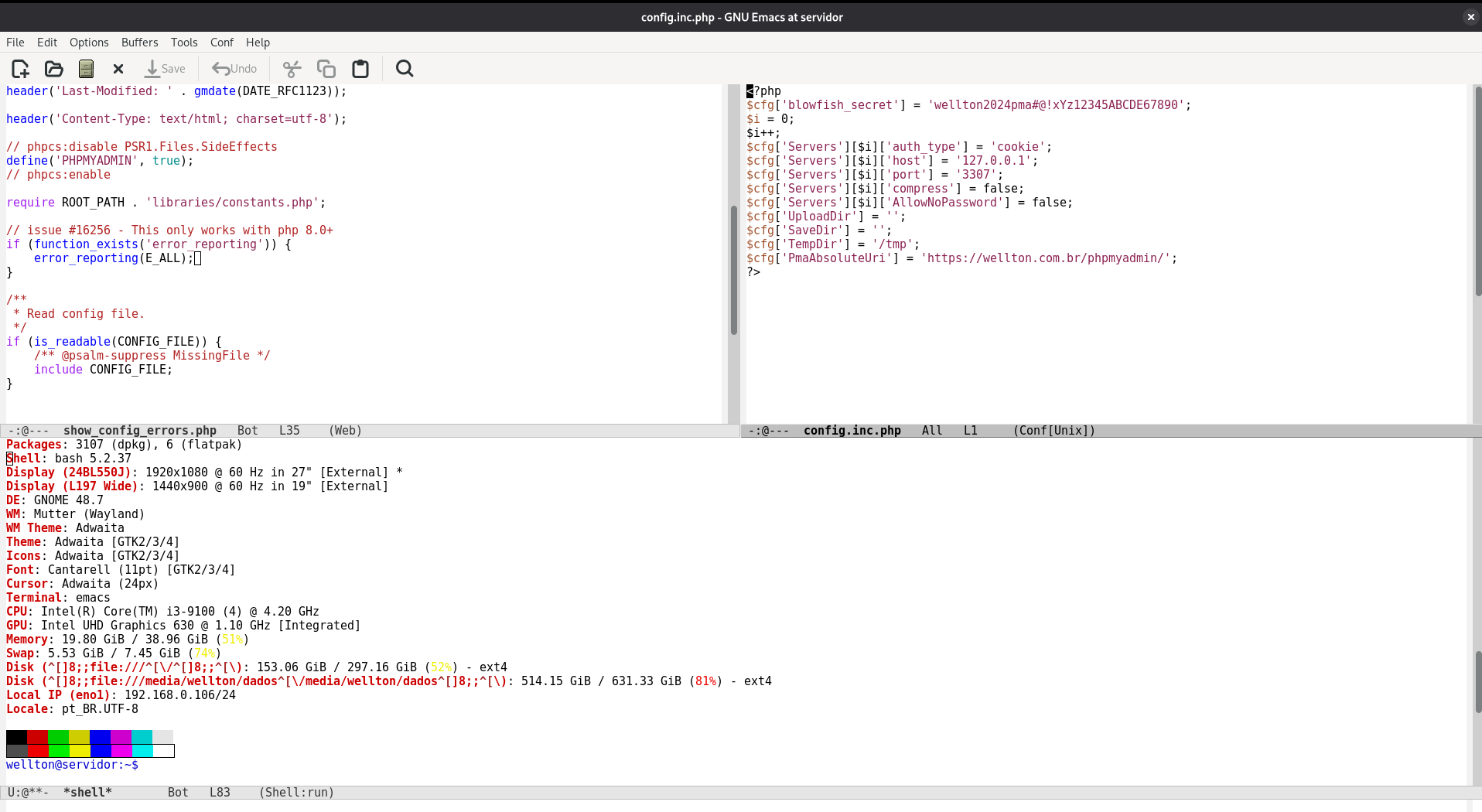Open the Help menu
The height and width of the screenshot is (812, 1482).
[x=258, y=43]
